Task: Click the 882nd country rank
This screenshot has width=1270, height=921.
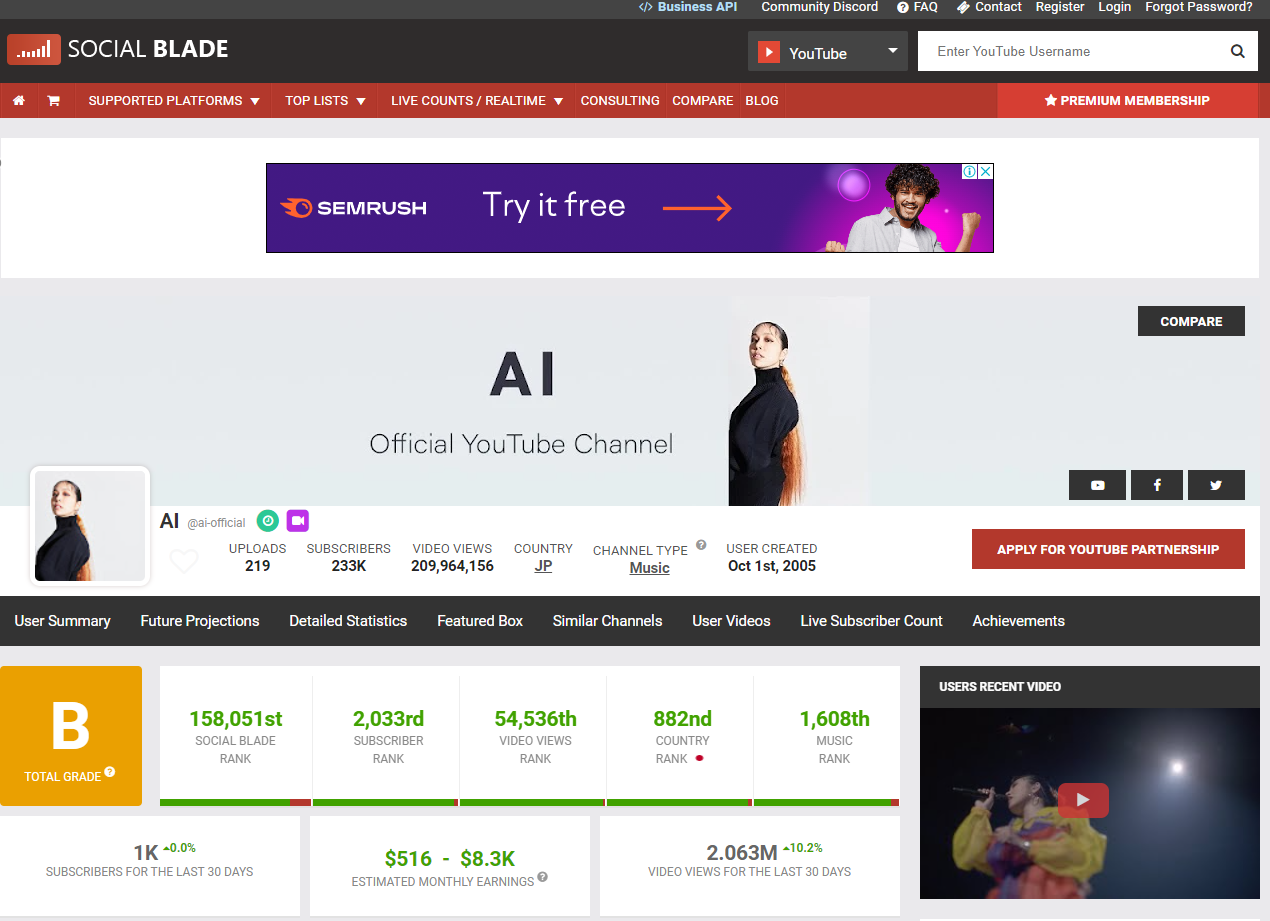Action: pyautogui.click(x=682, y=718)
